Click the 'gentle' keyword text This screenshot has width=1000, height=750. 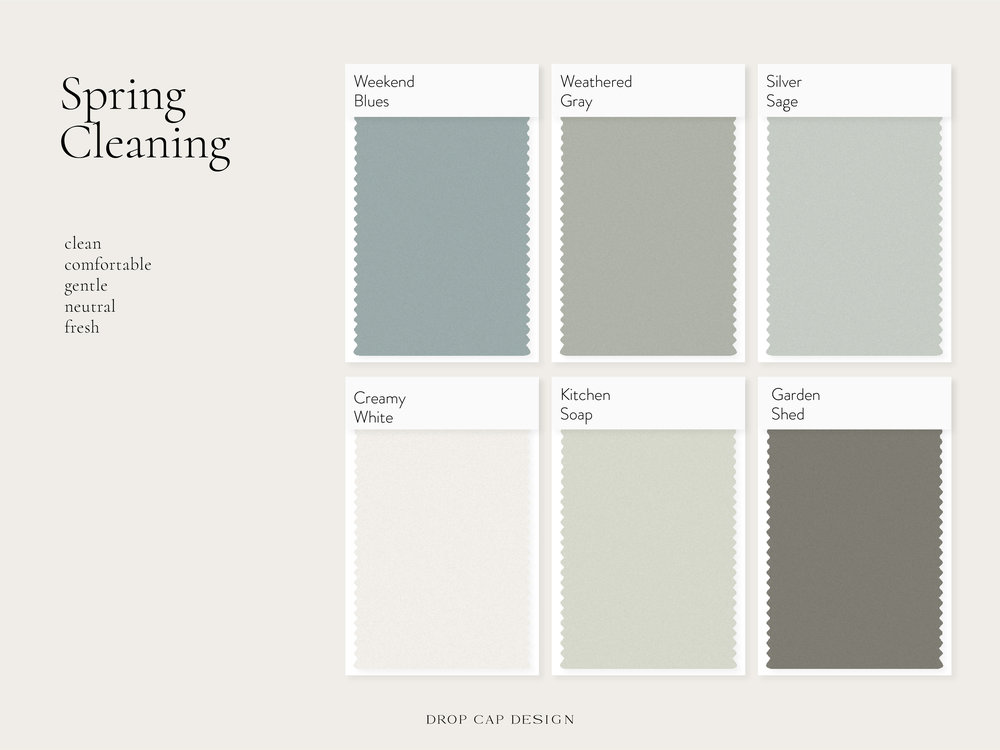tap(86, 285)
